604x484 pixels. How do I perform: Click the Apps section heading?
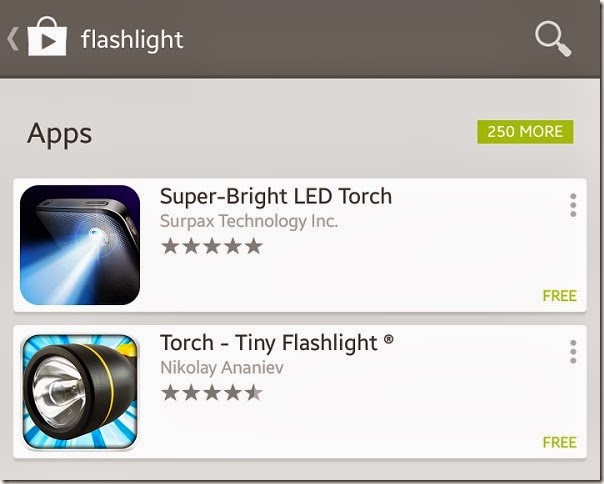60,133
